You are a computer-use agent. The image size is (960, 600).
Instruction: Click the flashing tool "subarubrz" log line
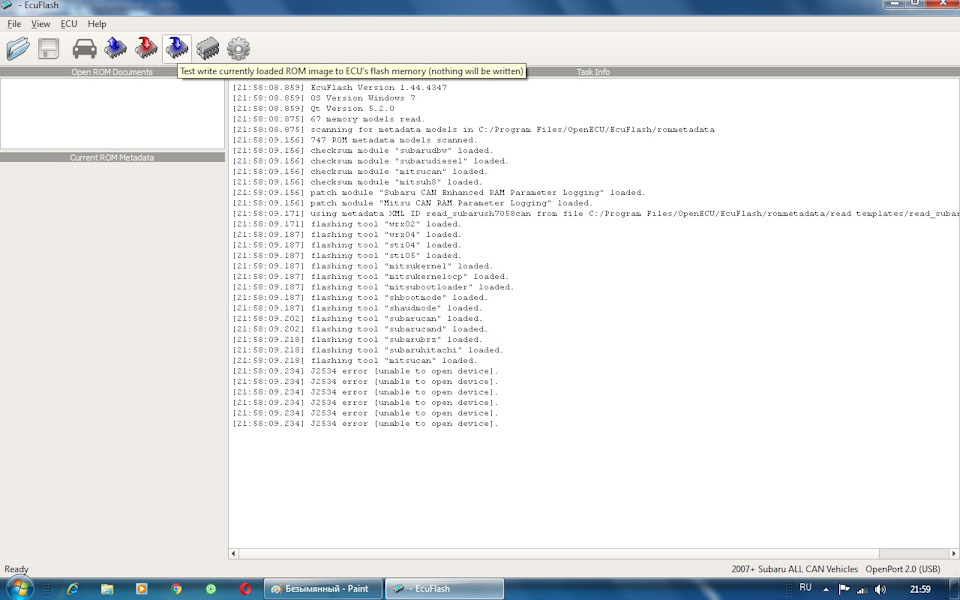coord(358,340)
